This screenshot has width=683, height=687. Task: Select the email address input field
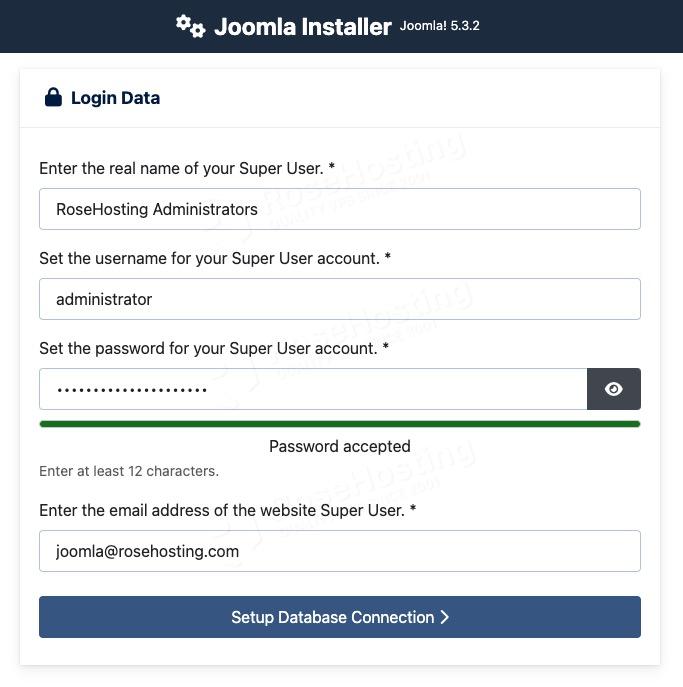[340, 551]
